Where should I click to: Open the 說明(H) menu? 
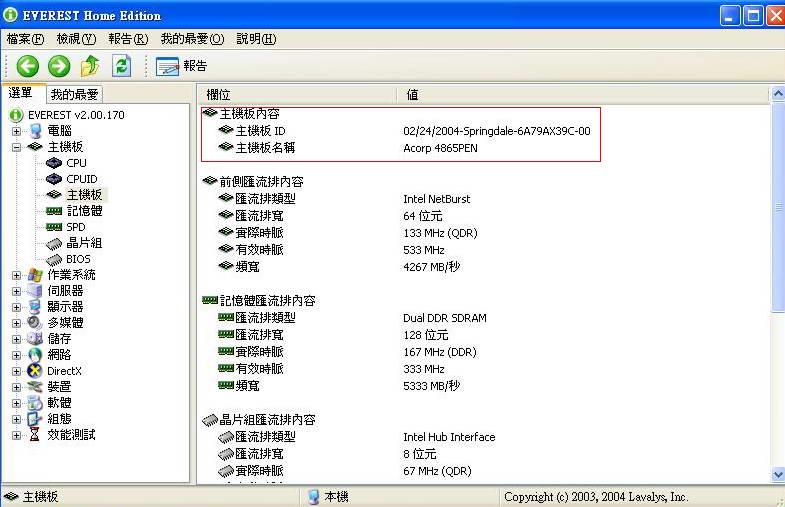point(256,39)
